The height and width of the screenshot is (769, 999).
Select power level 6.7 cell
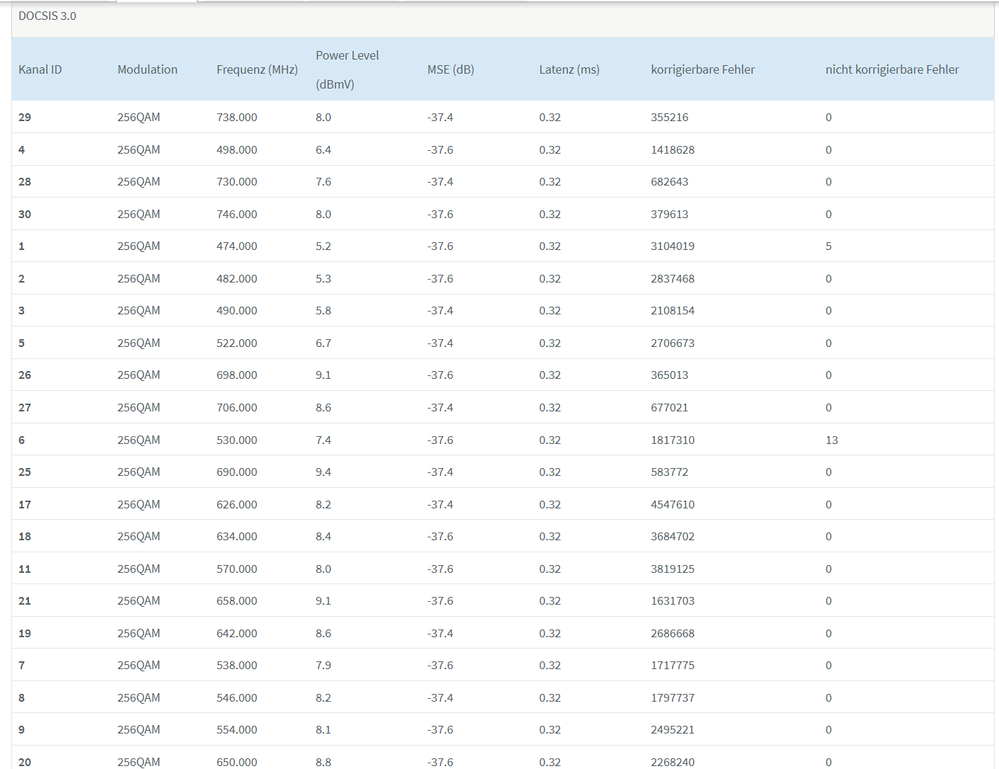323,343
